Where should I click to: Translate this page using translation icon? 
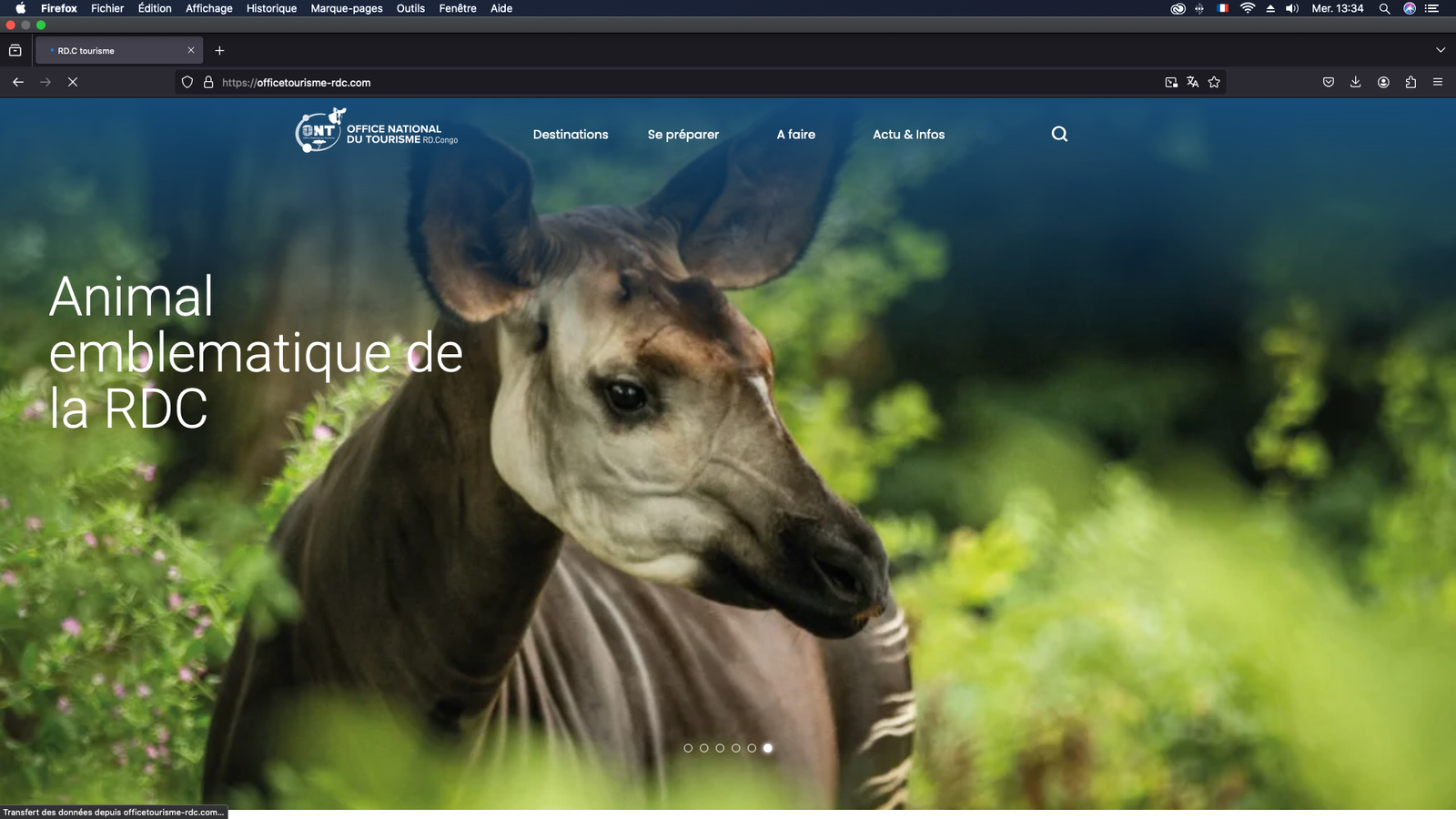pos(1192,82)
